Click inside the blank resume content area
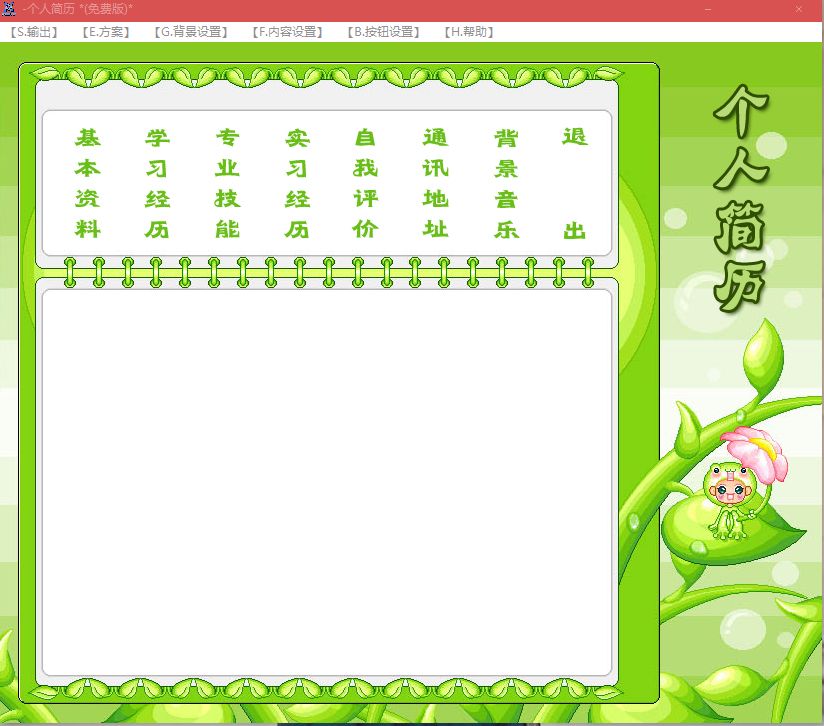 [327, 482]
